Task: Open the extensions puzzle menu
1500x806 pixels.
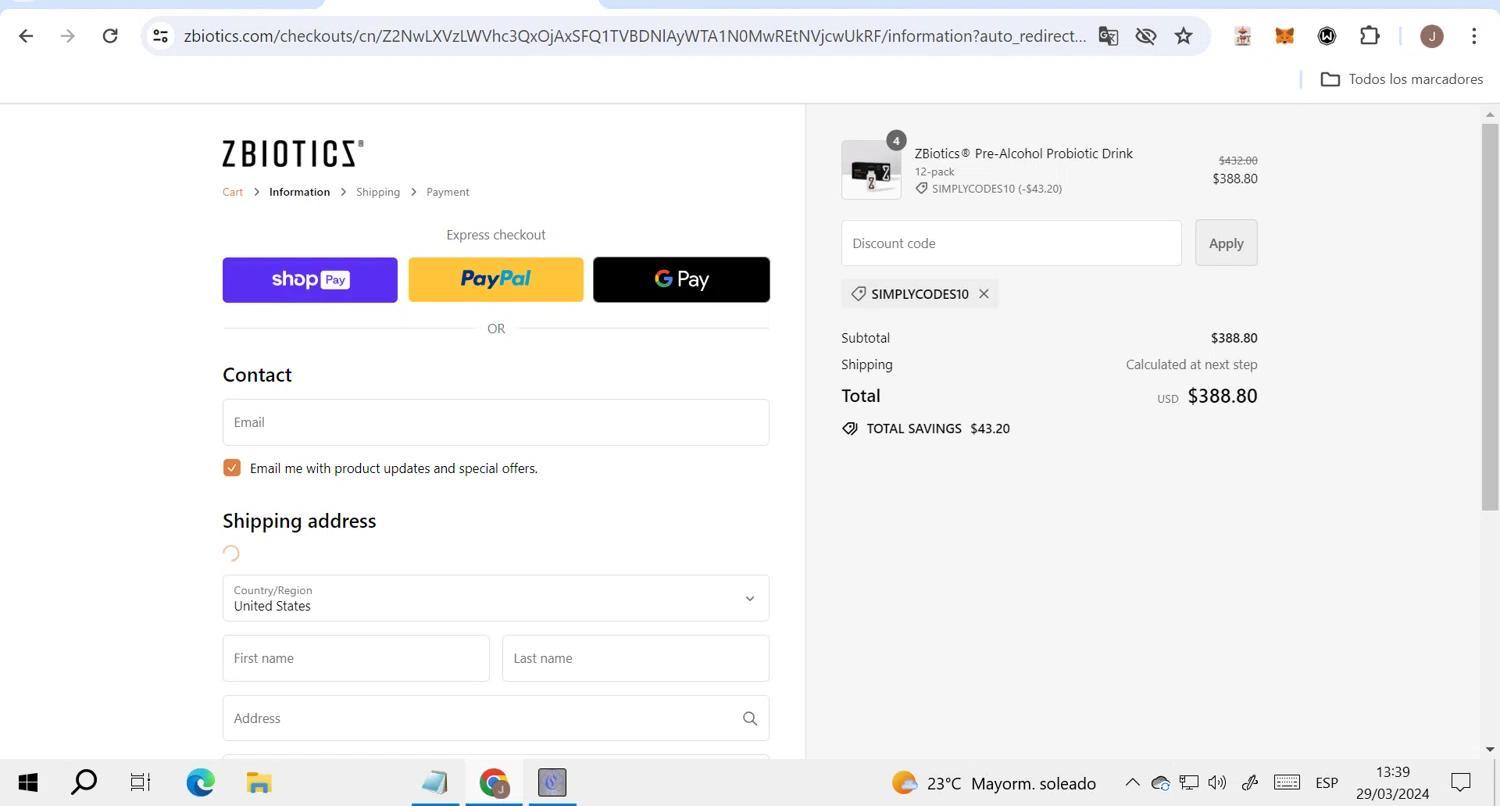Action: pyautogui.click(x=1370, y=36)
